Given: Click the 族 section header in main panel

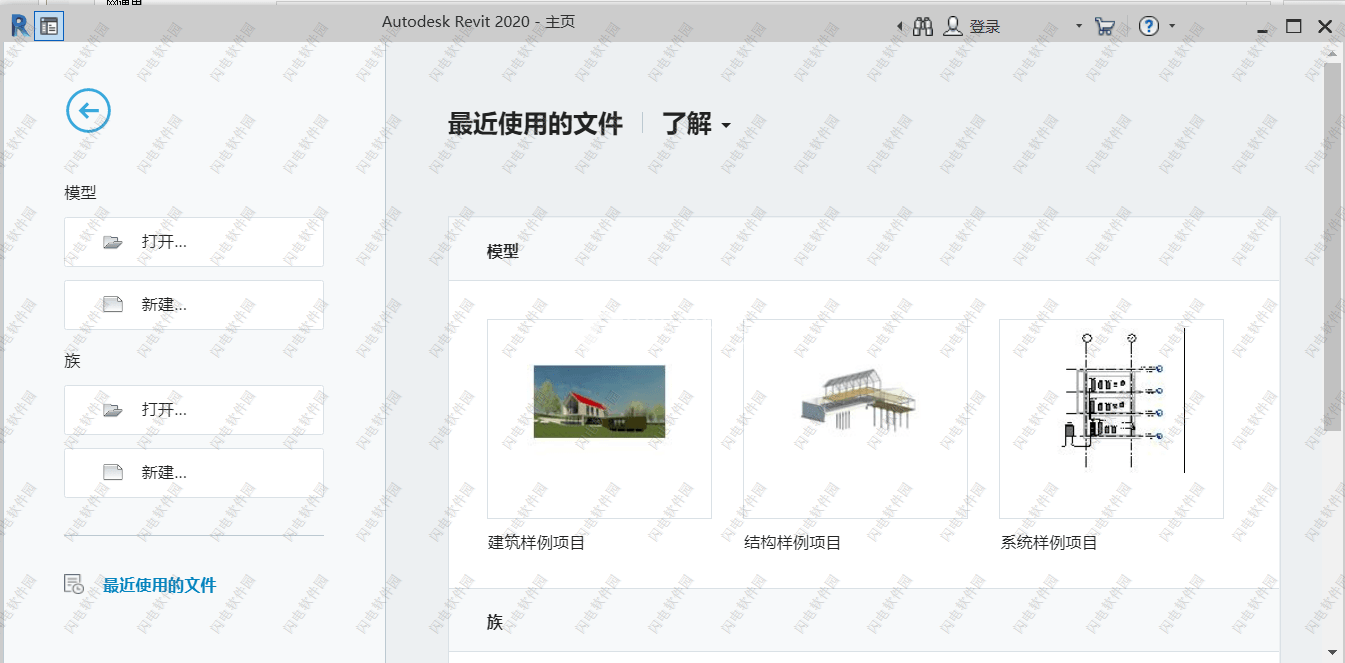Looking at the screenshot, I should (495, 622).
